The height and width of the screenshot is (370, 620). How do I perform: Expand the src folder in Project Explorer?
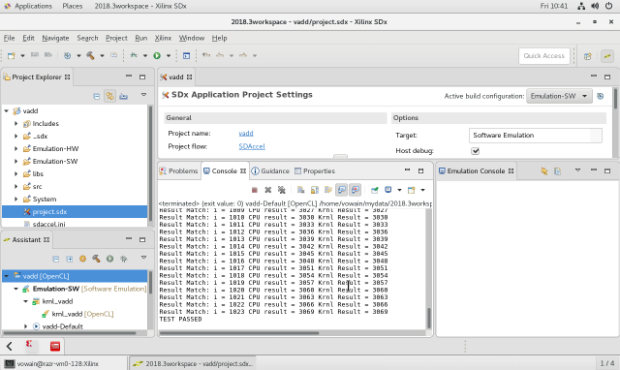pos(16,187)
